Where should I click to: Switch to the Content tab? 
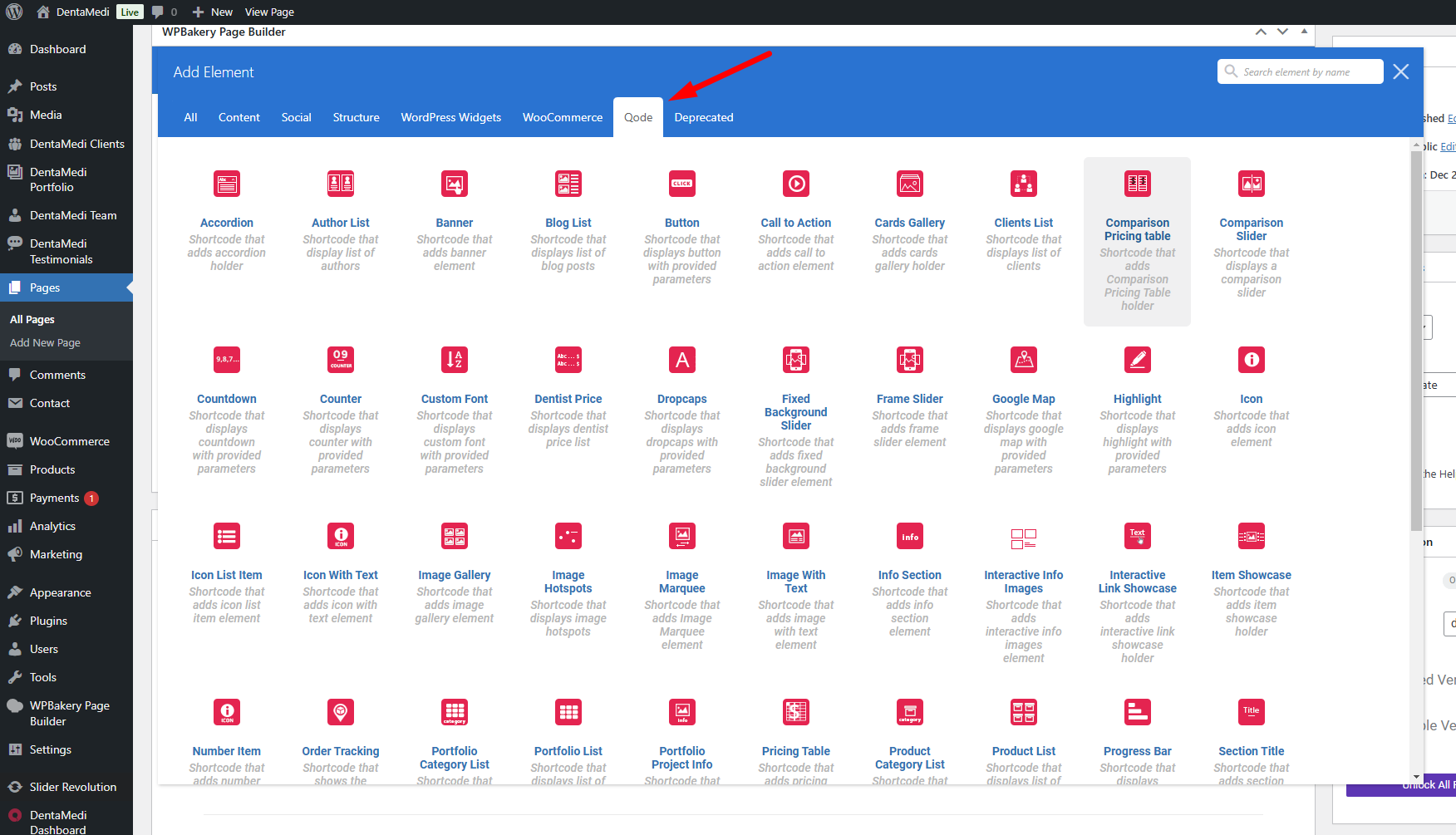point(239,117)
